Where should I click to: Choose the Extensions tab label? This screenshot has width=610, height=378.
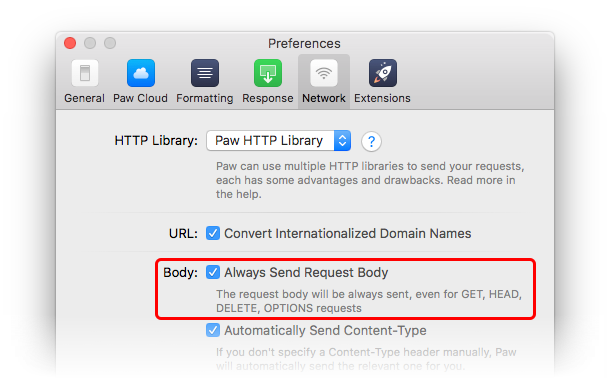(x=382, y=98)
